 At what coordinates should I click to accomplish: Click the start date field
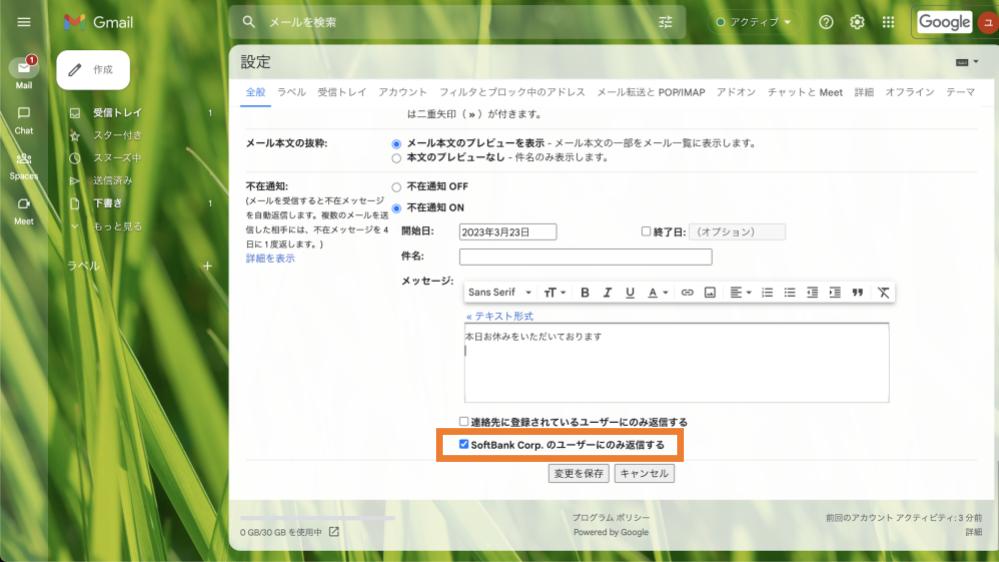click(508, 232)
